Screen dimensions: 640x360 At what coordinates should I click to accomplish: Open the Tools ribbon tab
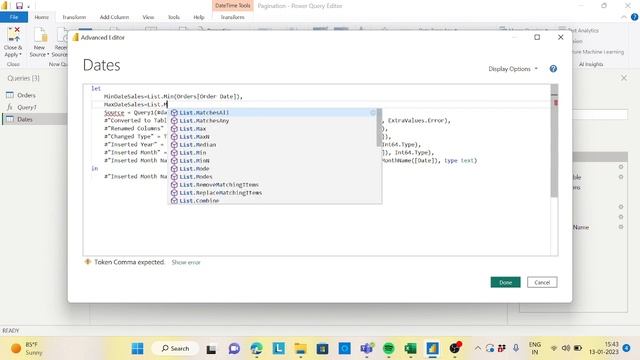pos(174,17)
